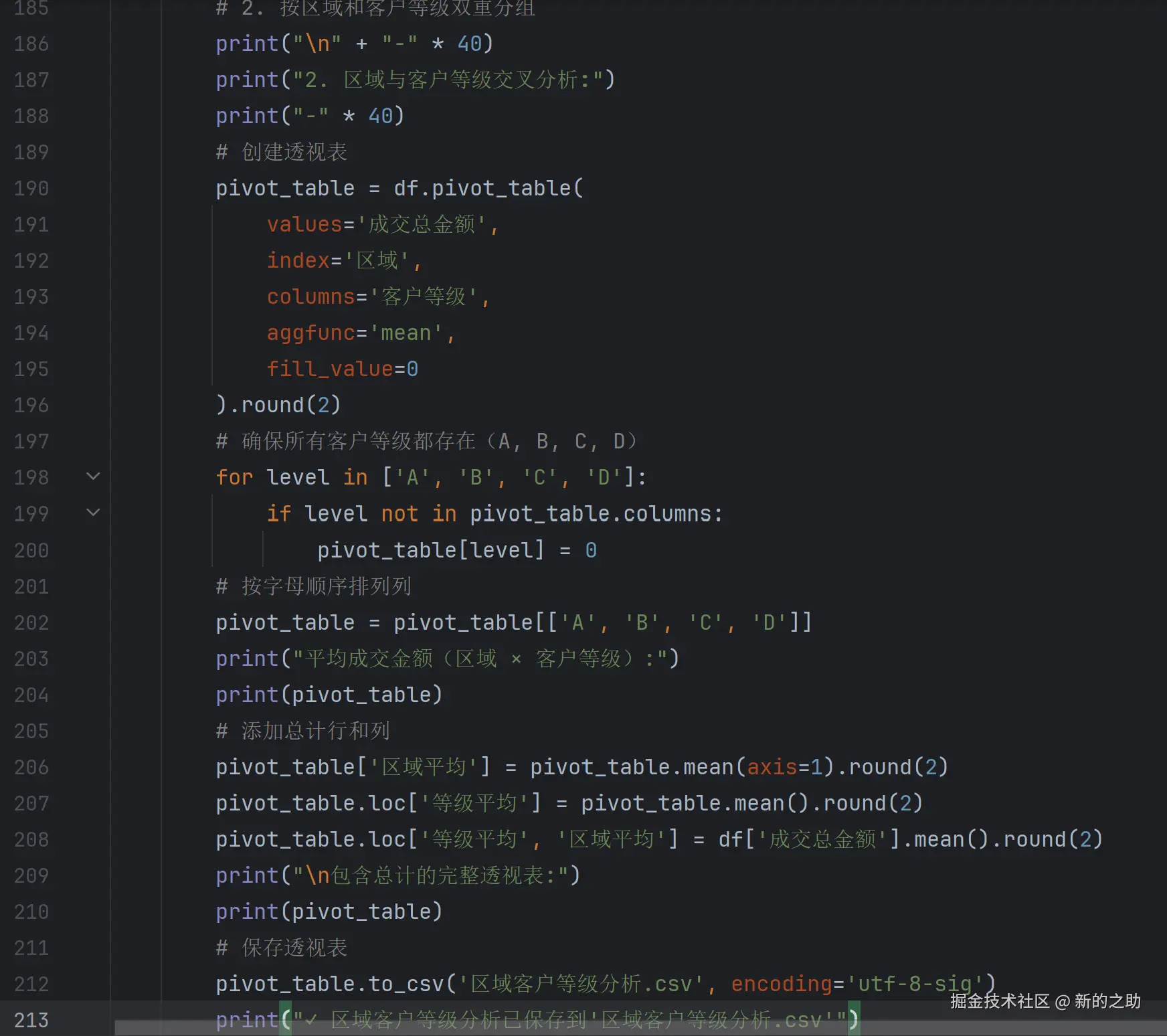Click line number 213 in the gutter
Screen dimensions: 1167x1036
point(31,1021)
